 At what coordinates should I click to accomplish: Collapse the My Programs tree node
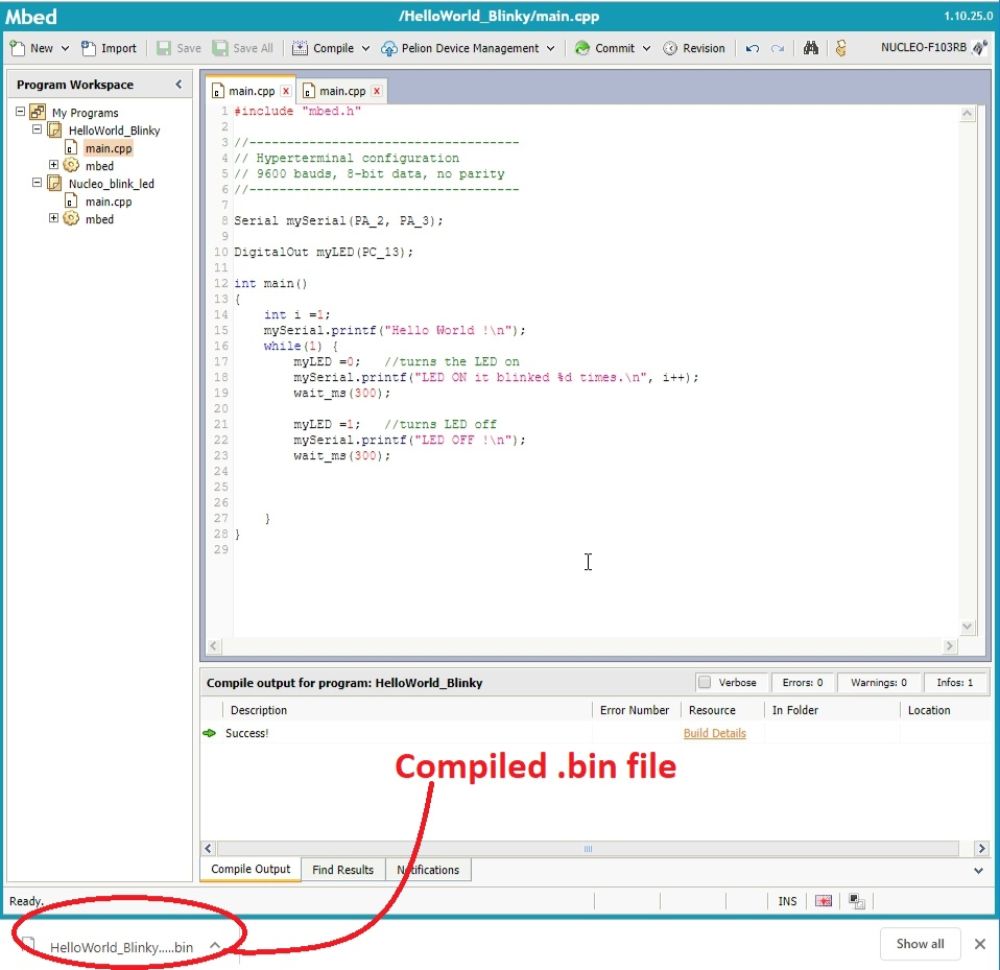(x=20, y=112)
